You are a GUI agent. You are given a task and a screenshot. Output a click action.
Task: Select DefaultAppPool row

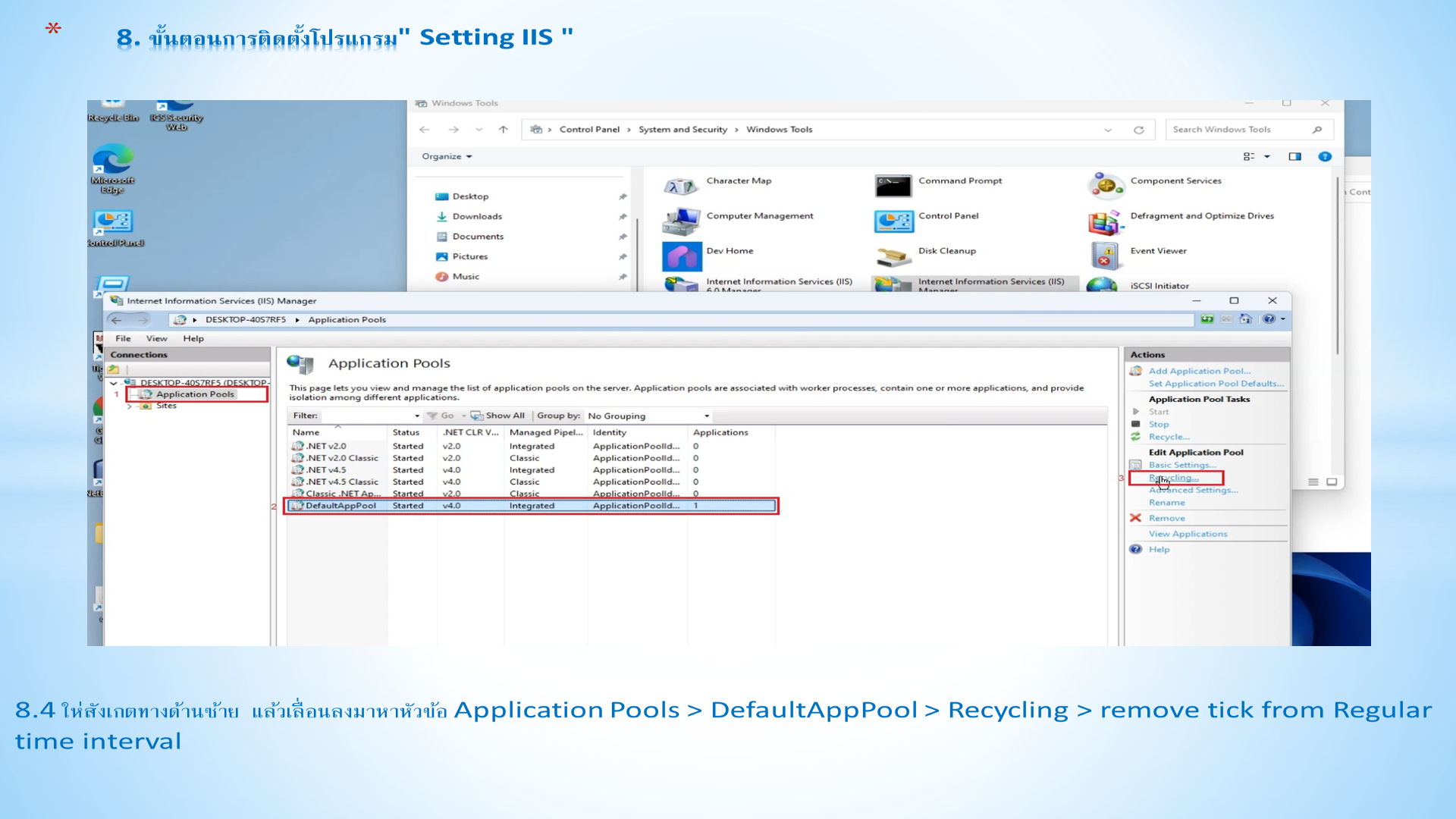532,506
